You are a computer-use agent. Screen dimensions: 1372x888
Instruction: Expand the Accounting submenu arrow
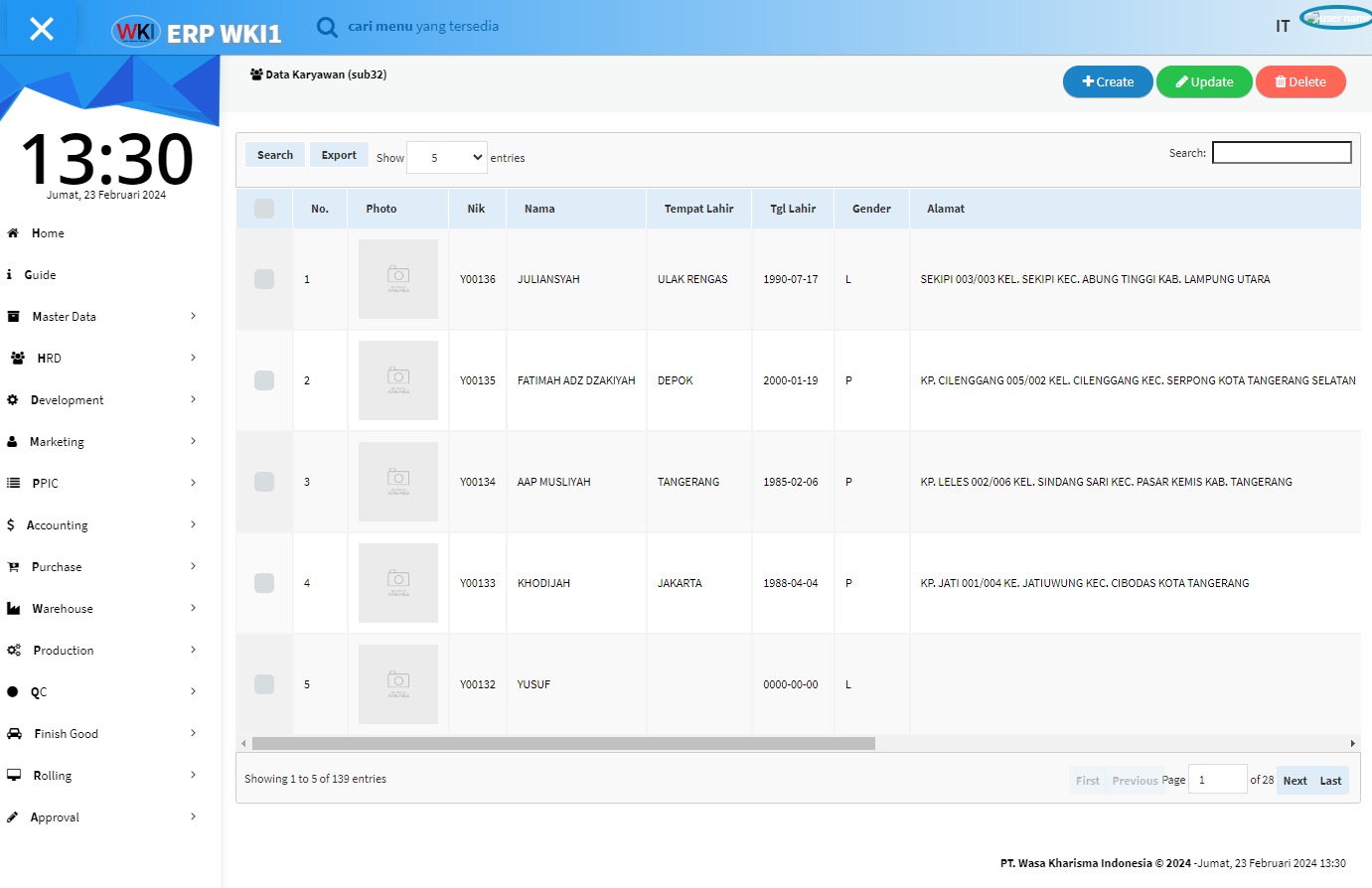pyautogui.click(x=193, y=524)
